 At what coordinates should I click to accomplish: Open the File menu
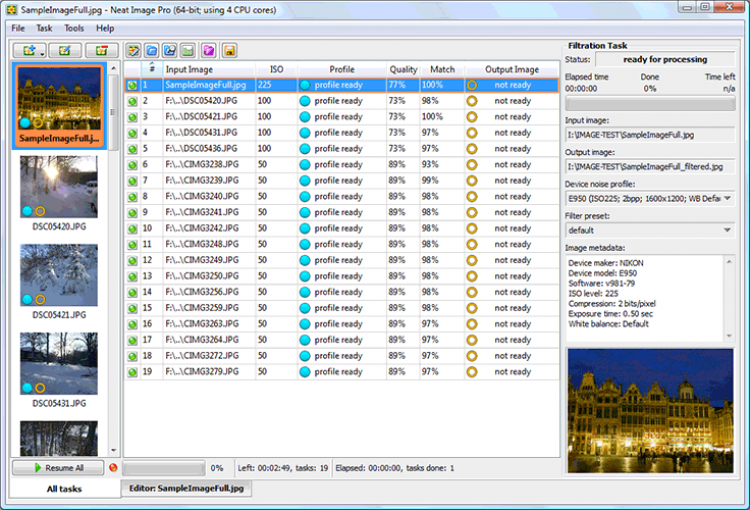click(18, 28)
